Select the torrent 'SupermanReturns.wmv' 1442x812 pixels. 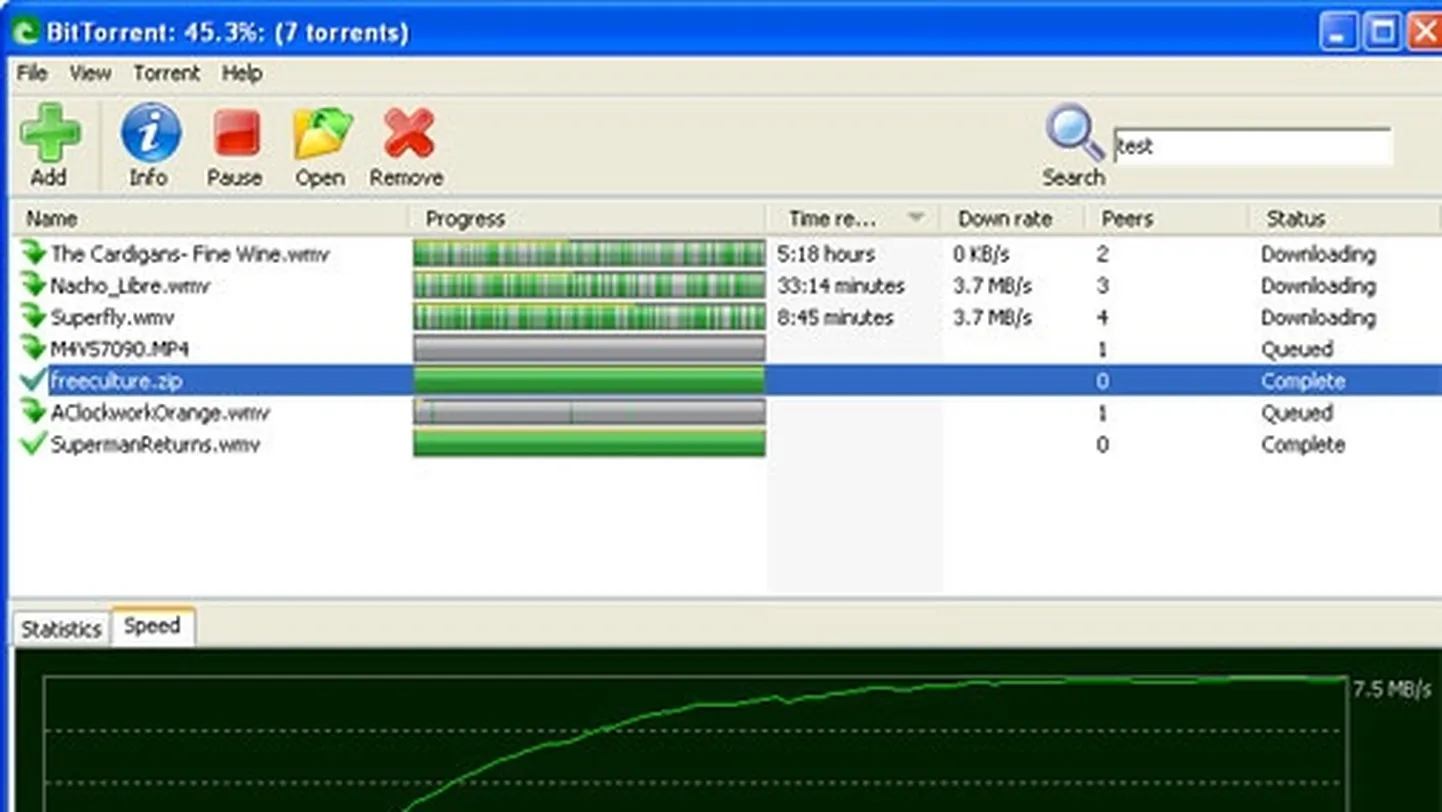[155, 444]
